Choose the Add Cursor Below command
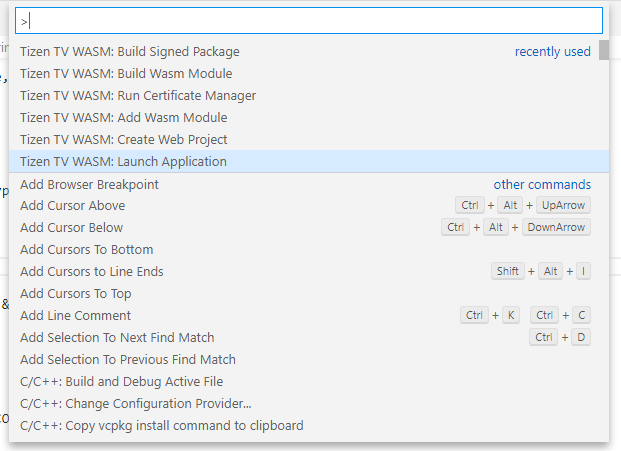This screenshot has height=451, width=621. [x=309, y=228]
